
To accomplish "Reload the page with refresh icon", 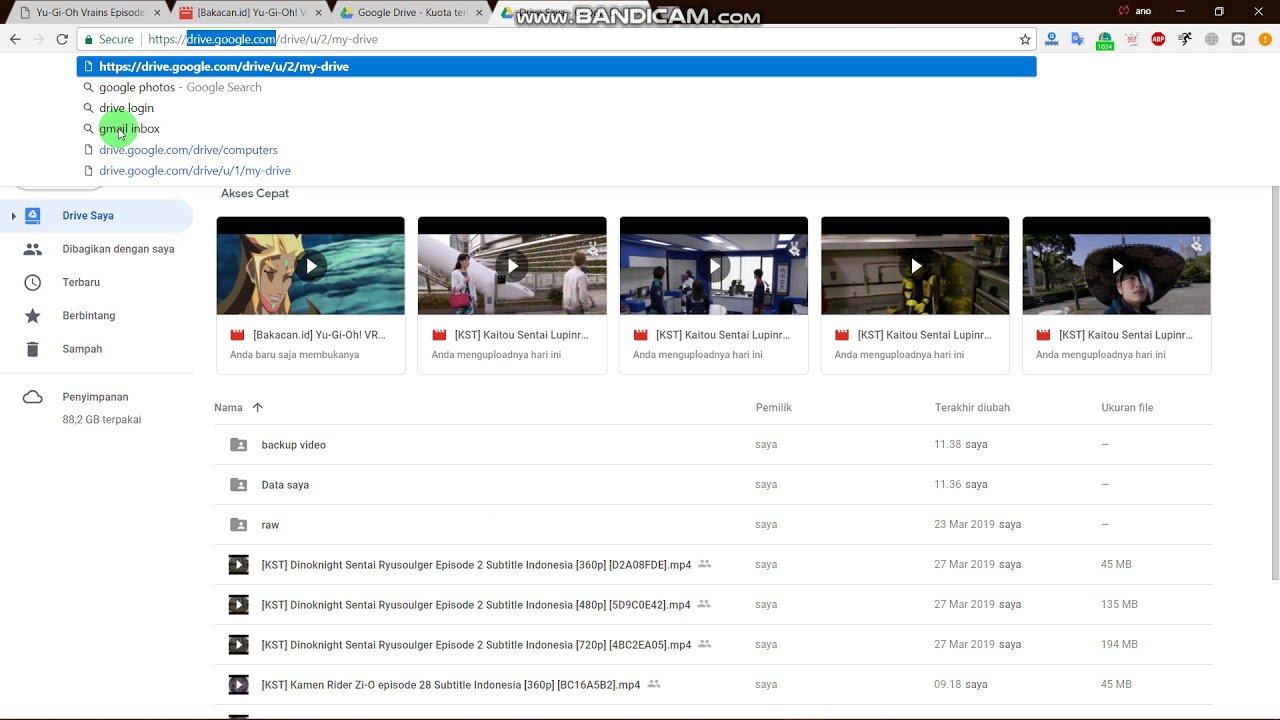I will (62, 39).
